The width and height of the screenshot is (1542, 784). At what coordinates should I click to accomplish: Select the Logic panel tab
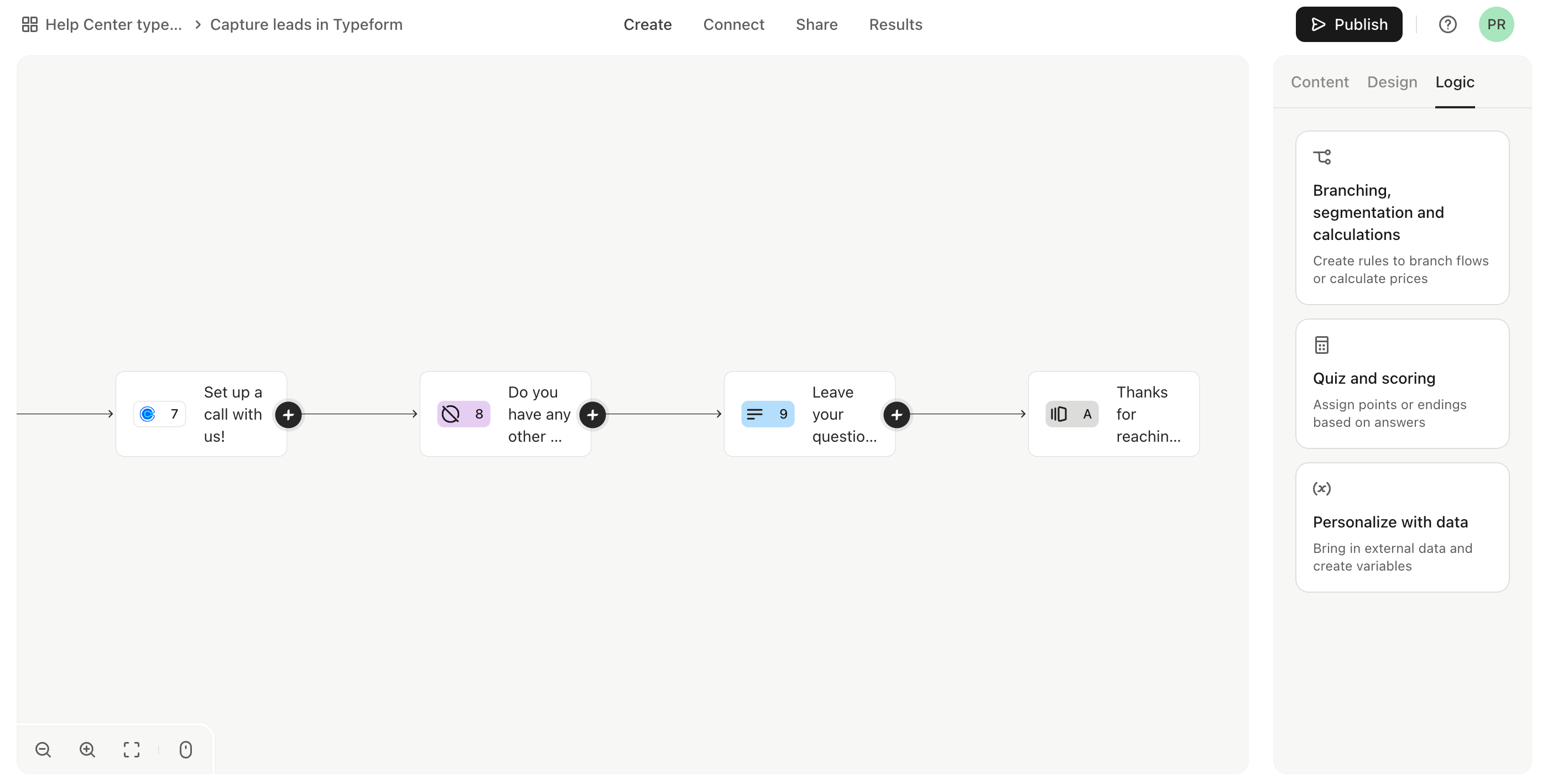coord(1455,82)
